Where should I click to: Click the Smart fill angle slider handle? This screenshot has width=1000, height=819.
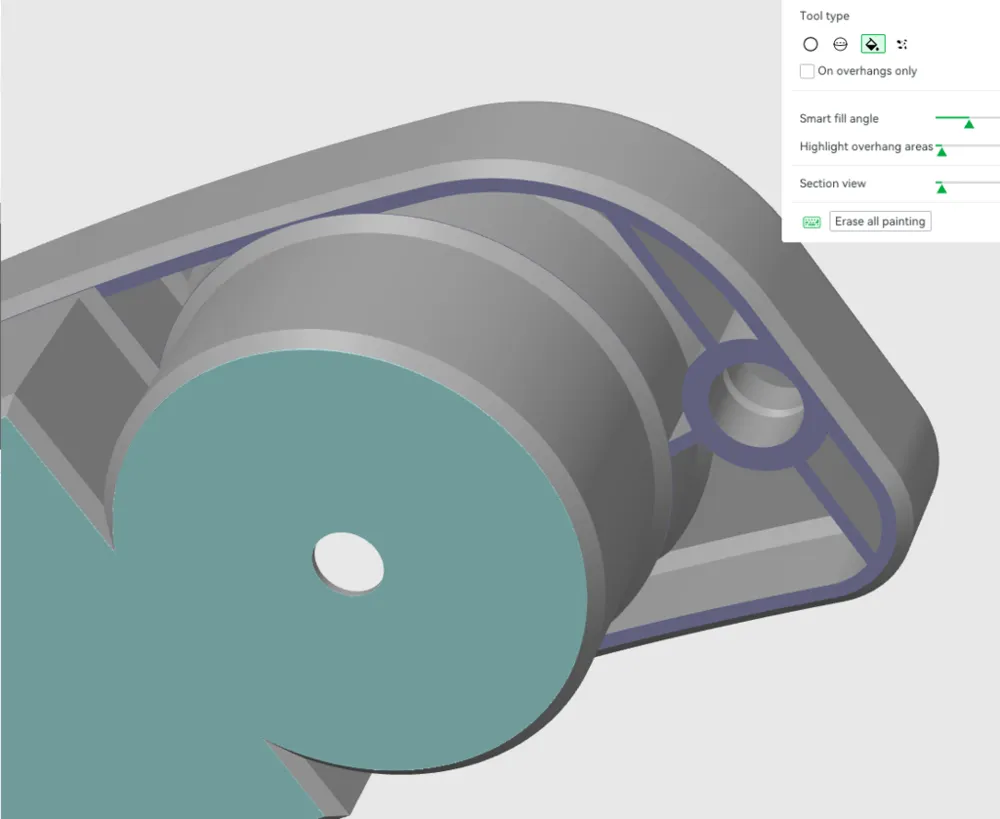(969, 123)
